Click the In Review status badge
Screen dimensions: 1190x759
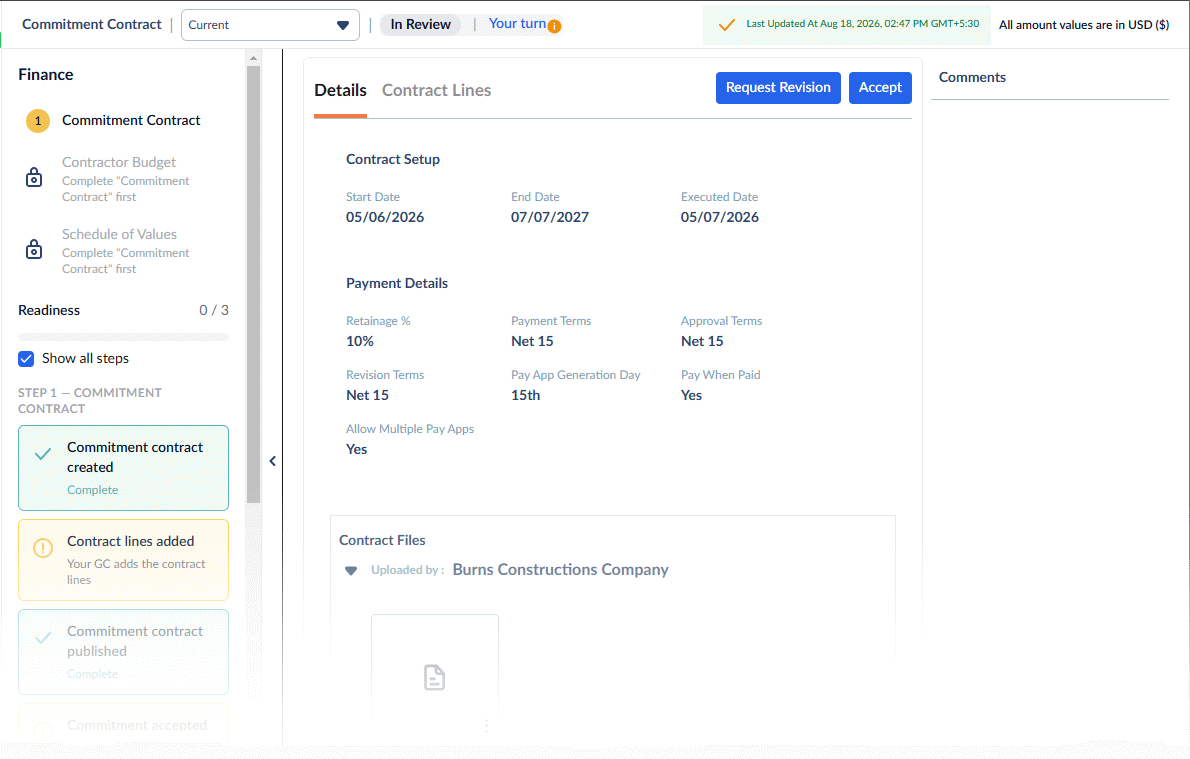point(420,25)
